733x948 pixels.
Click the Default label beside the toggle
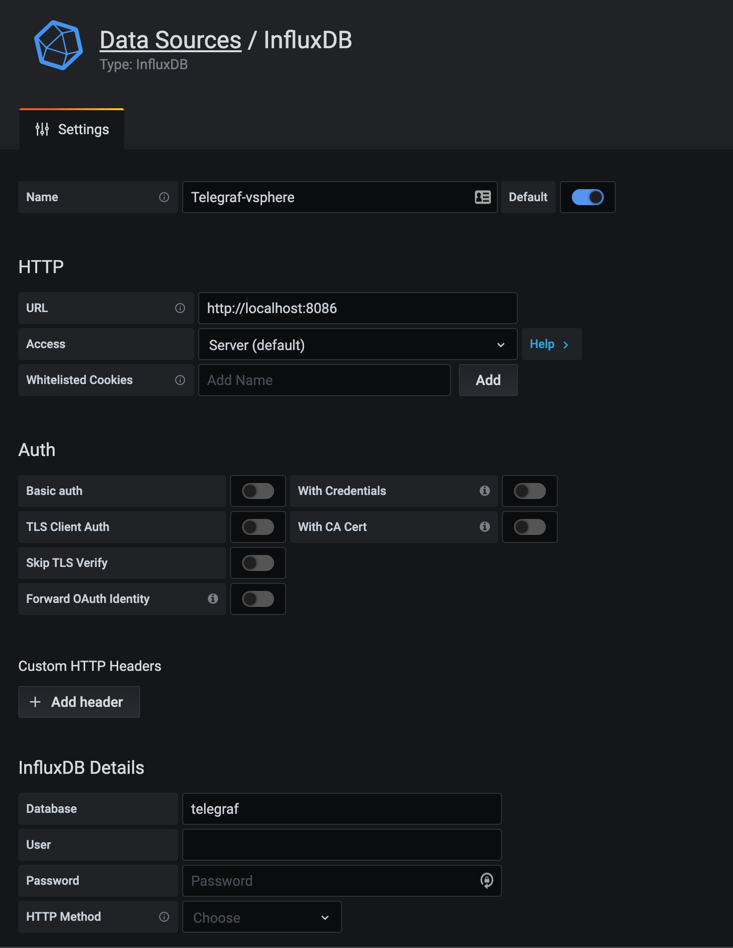tap(528, 197)
